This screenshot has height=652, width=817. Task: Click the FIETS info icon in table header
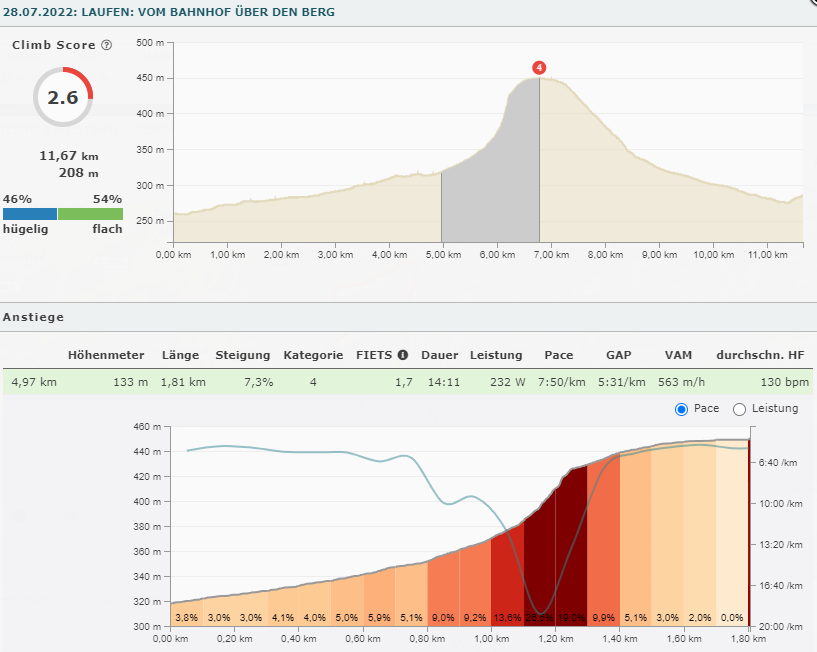403,355
